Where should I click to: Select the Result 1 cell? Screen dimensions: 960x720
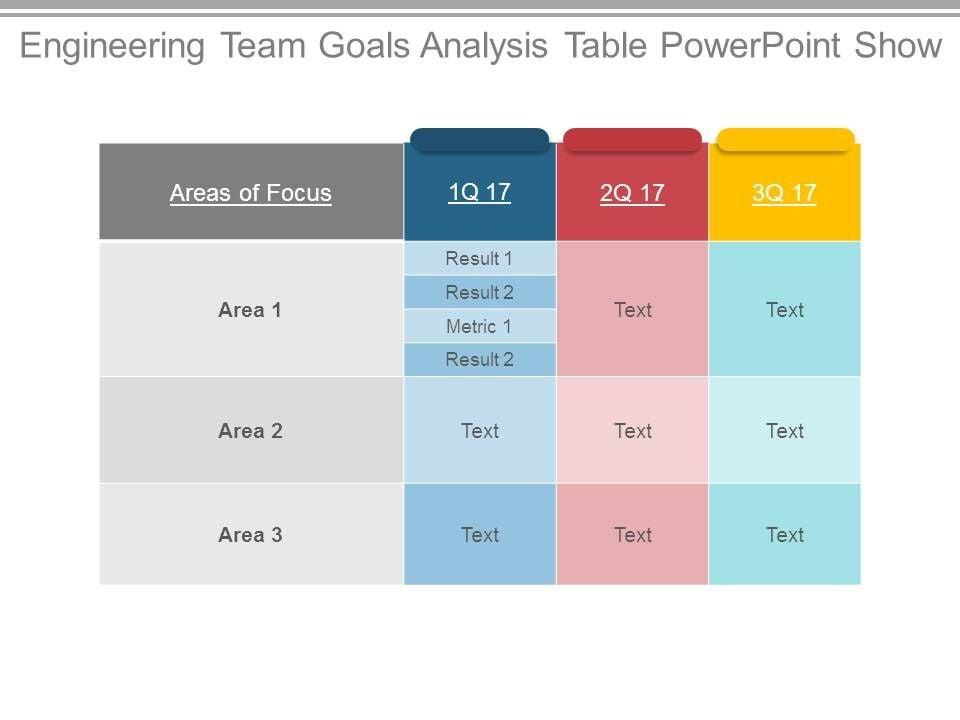pos(480,259)
